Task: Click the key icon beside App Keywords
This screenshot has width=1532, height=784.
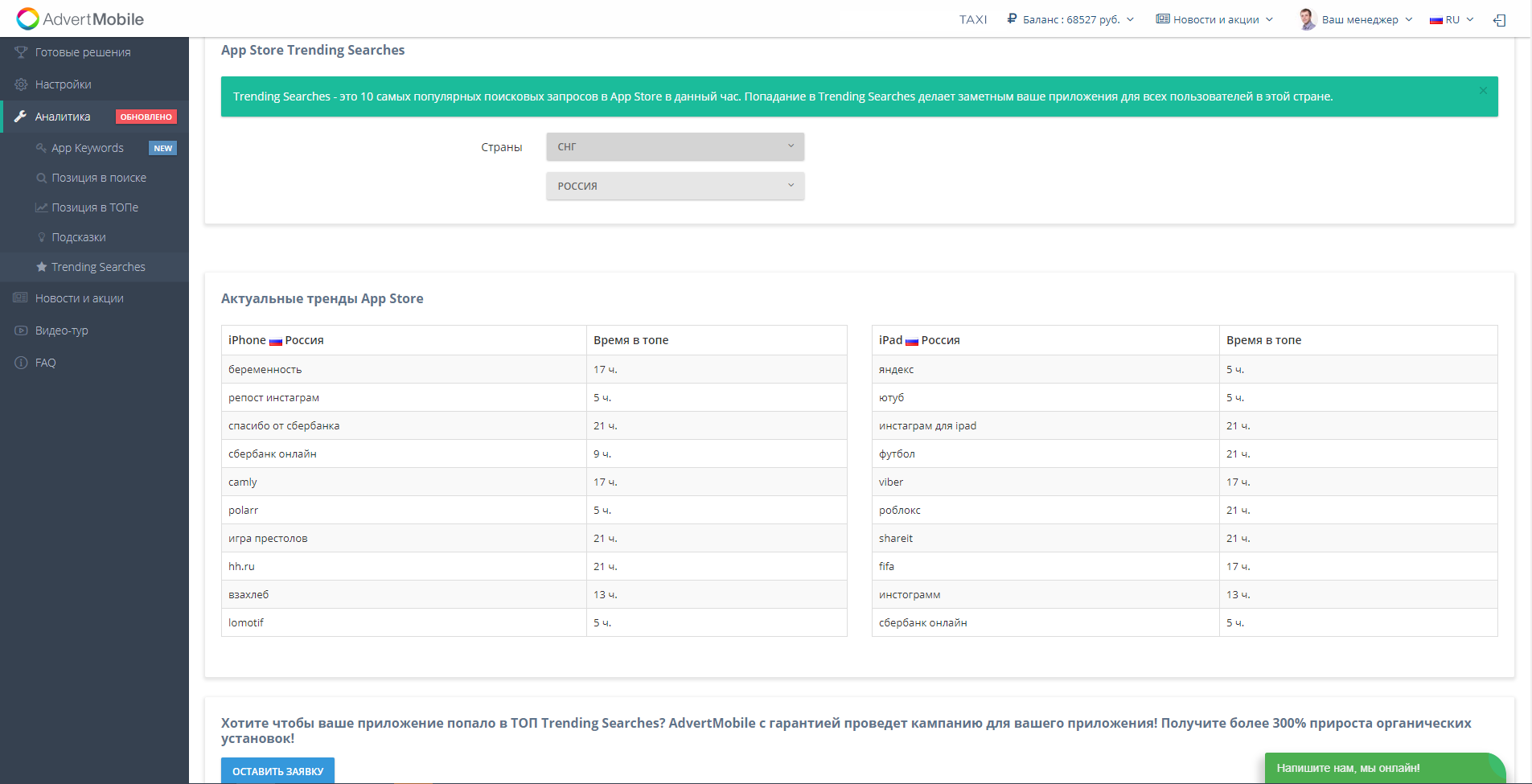Action: tap(41, 148)
